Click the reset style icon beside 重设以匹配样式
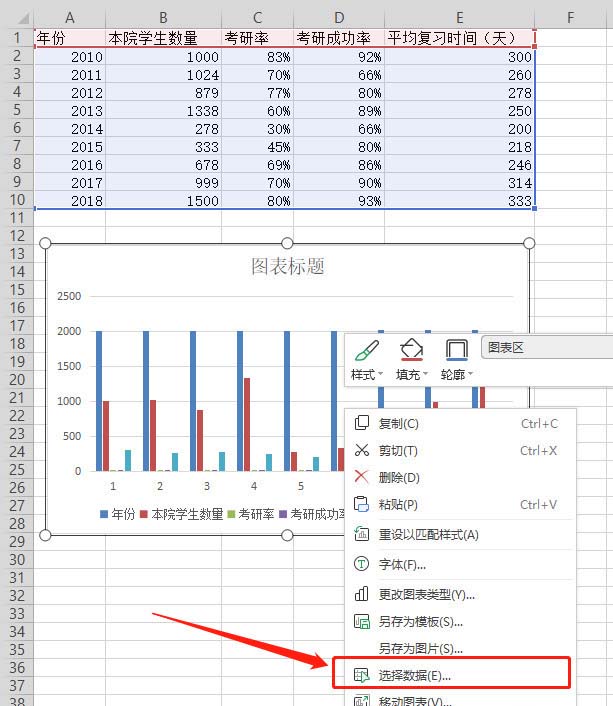The height and width of the screenshot is (706, 613). pyautogui.click(x=362, y=534)
